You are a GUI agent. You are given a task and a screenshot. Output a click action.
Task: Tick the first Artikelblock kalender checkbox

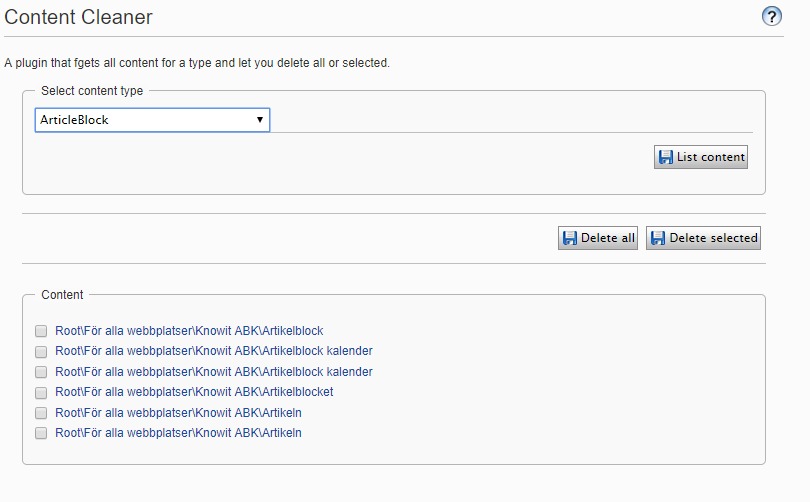(41, 352)
